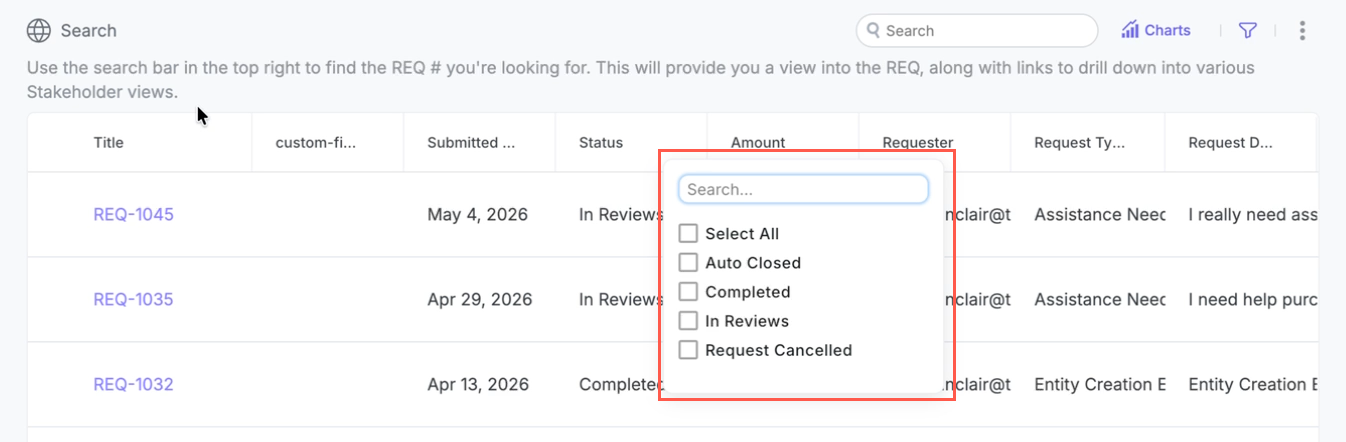This screenshot has width=1346, height=442.
Task: Open the three-dot more options menu
Action: 1302,31
